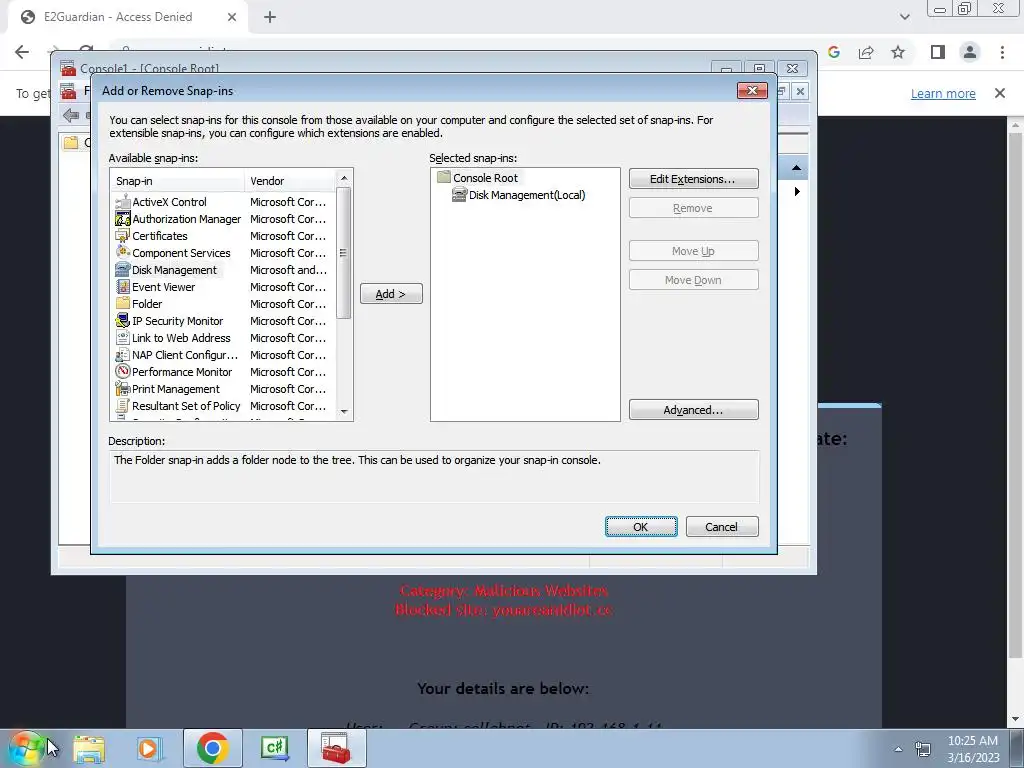
Task: Open the Advanced settings button
Action: 694,410
